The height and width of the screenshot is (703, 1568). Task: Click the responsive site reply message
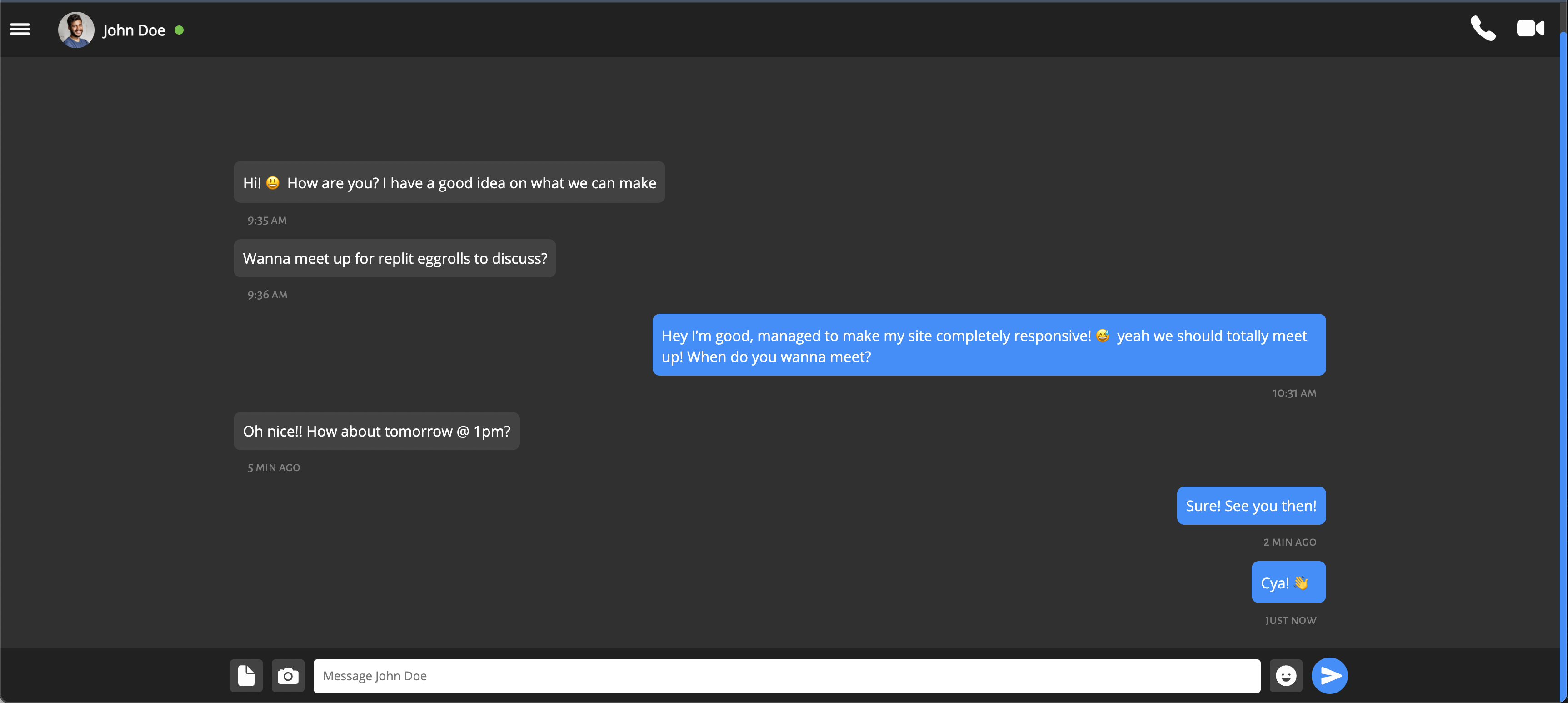(989, 345)
